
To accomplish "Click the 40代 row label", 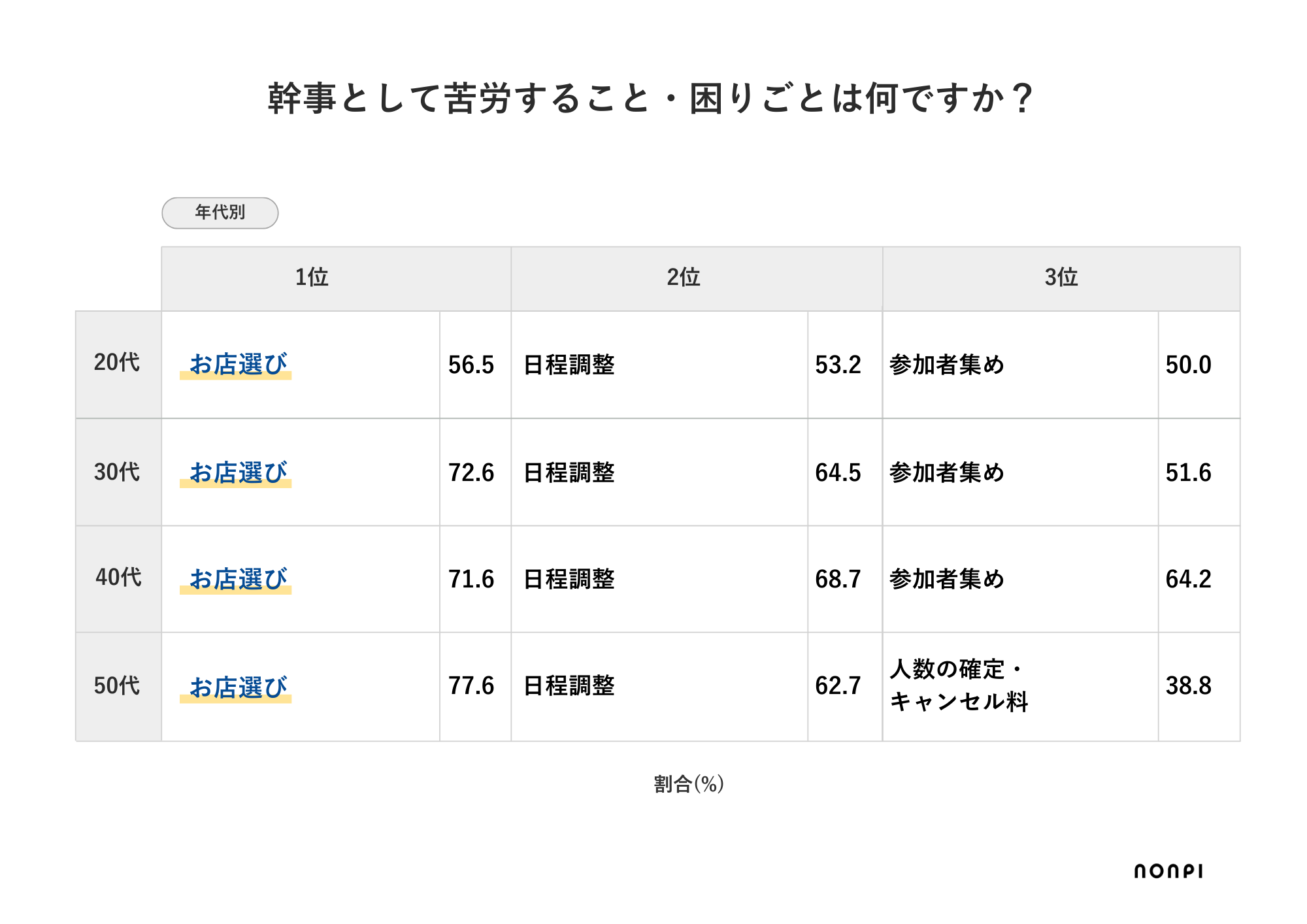I will (118, 578).
